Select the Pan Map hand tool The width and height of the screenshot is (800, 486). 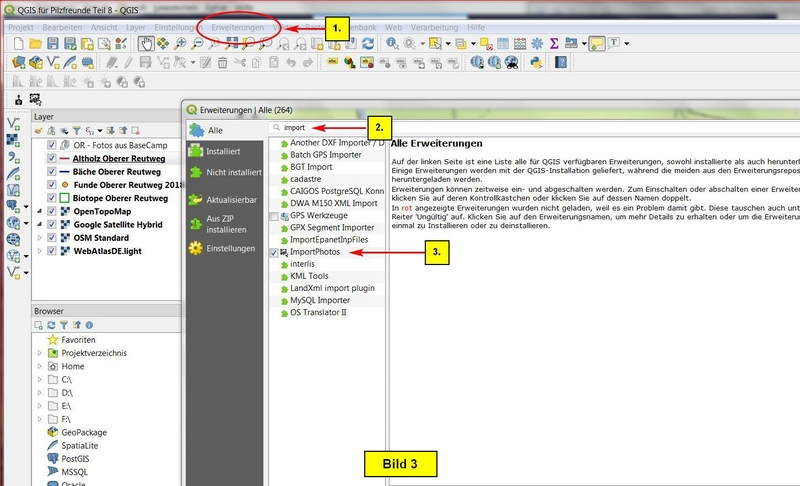coord(146,44)
